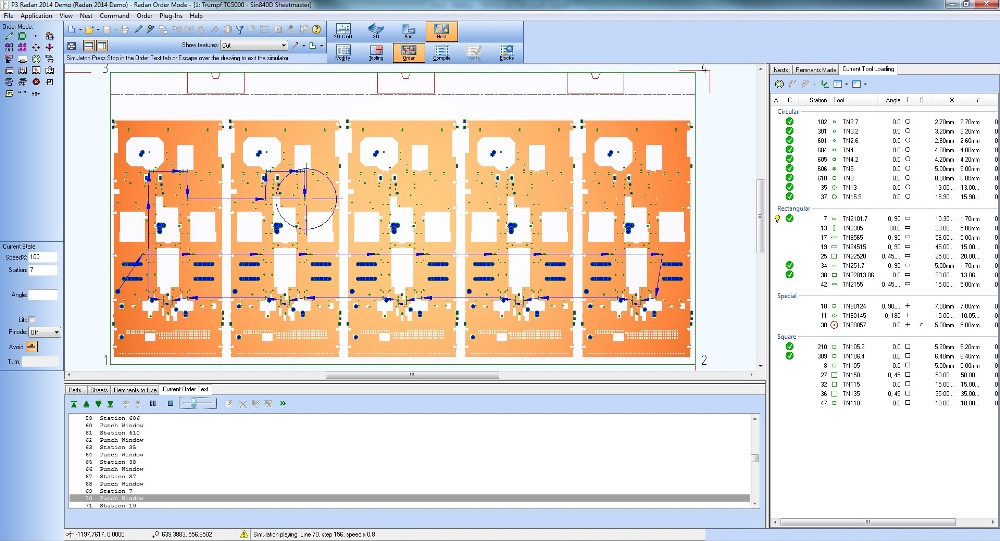Click the double chevron fast-forward icon
The height and width of the screenshot is (541, 1000).
(x=283, y=403)
